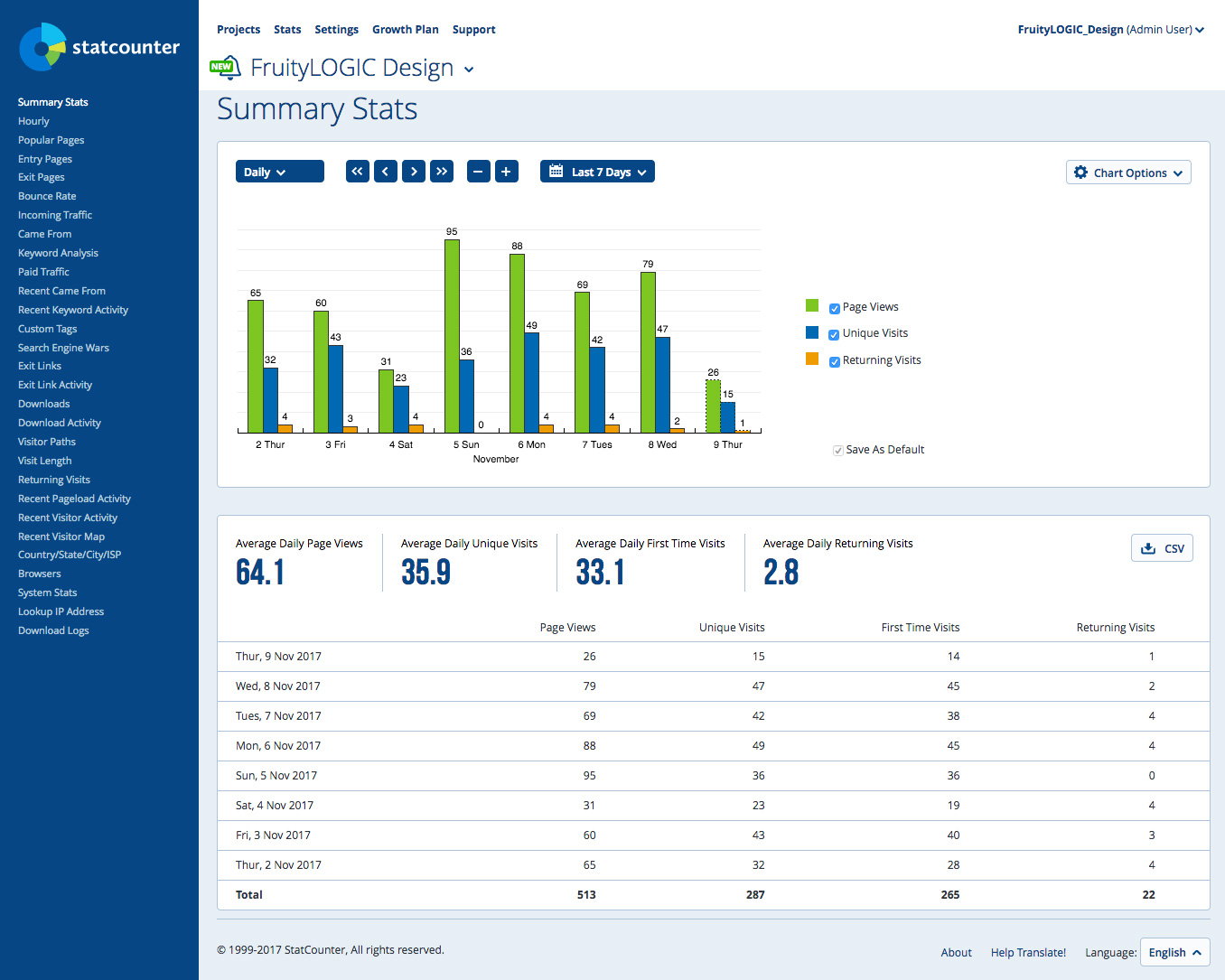Screen dimensions: 1225x980
Task: Open Hourly stats in sidebar
Action: coord(33,121)
